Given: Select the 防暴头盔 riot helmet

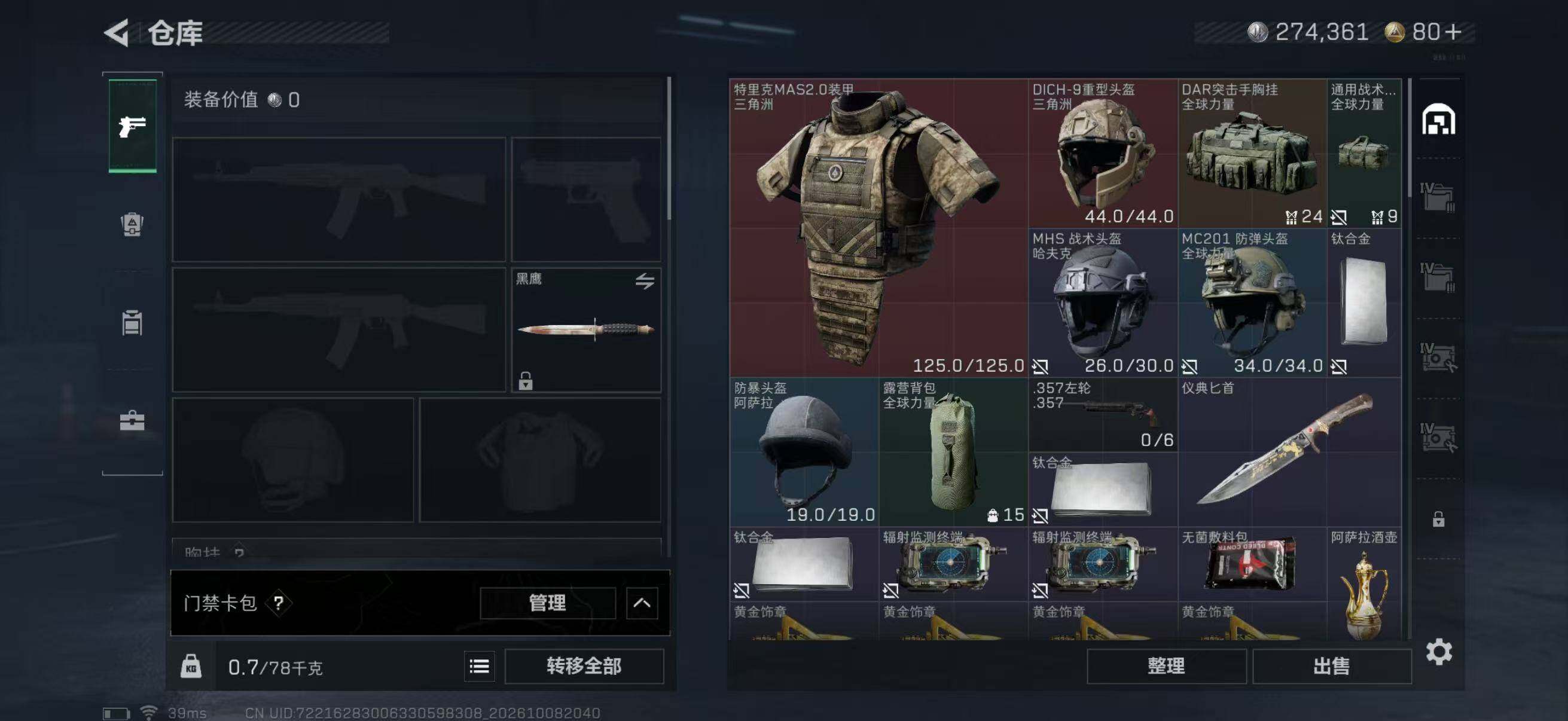Looking at the screenshot, I should click(x=804, y=452).
